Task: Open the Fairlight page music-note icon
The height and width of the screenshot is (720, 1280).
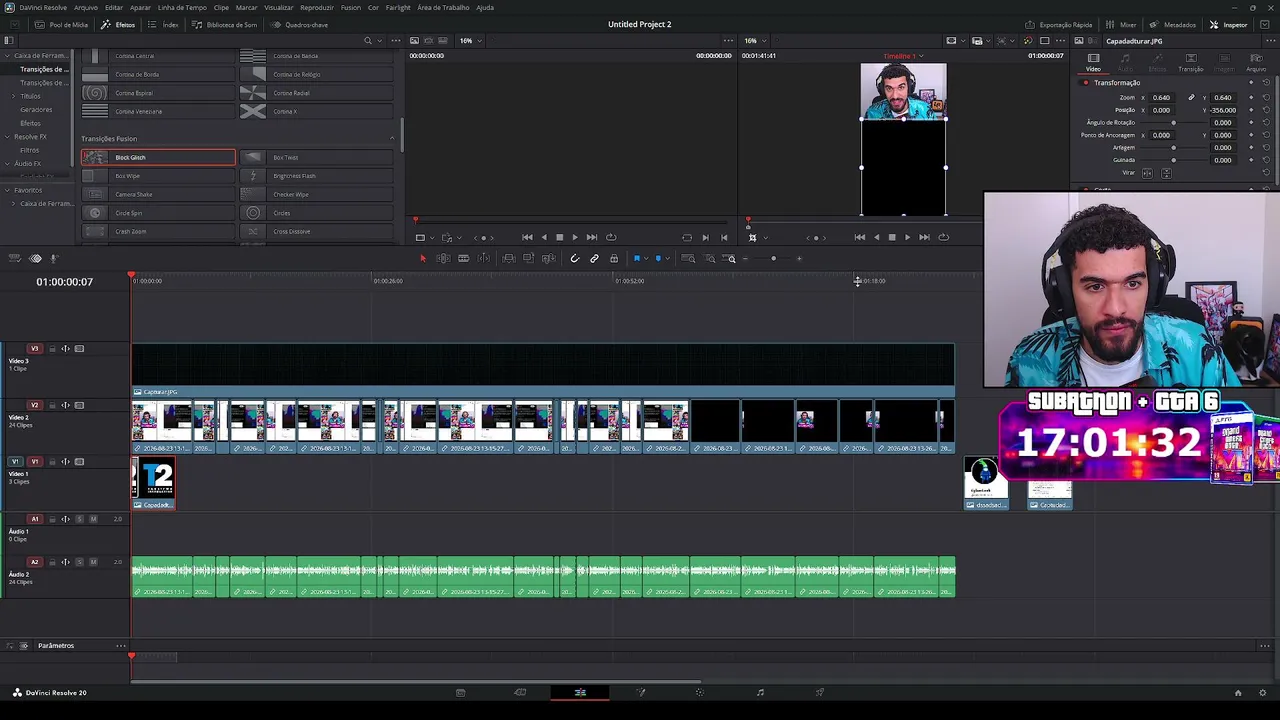Action: pos(760,692)
